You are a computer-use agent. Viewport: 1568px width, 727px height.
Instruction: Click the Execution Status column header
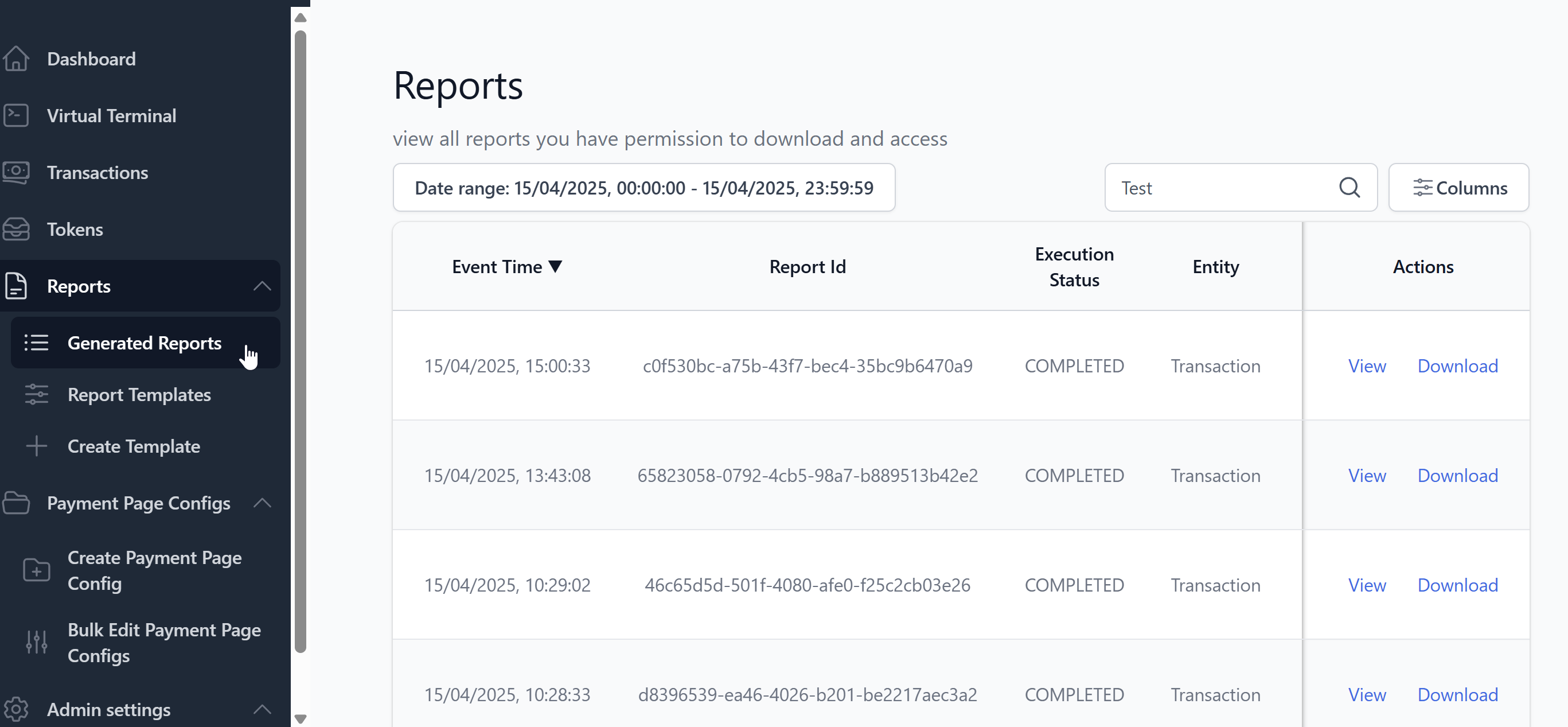[x=1074, y=267]
